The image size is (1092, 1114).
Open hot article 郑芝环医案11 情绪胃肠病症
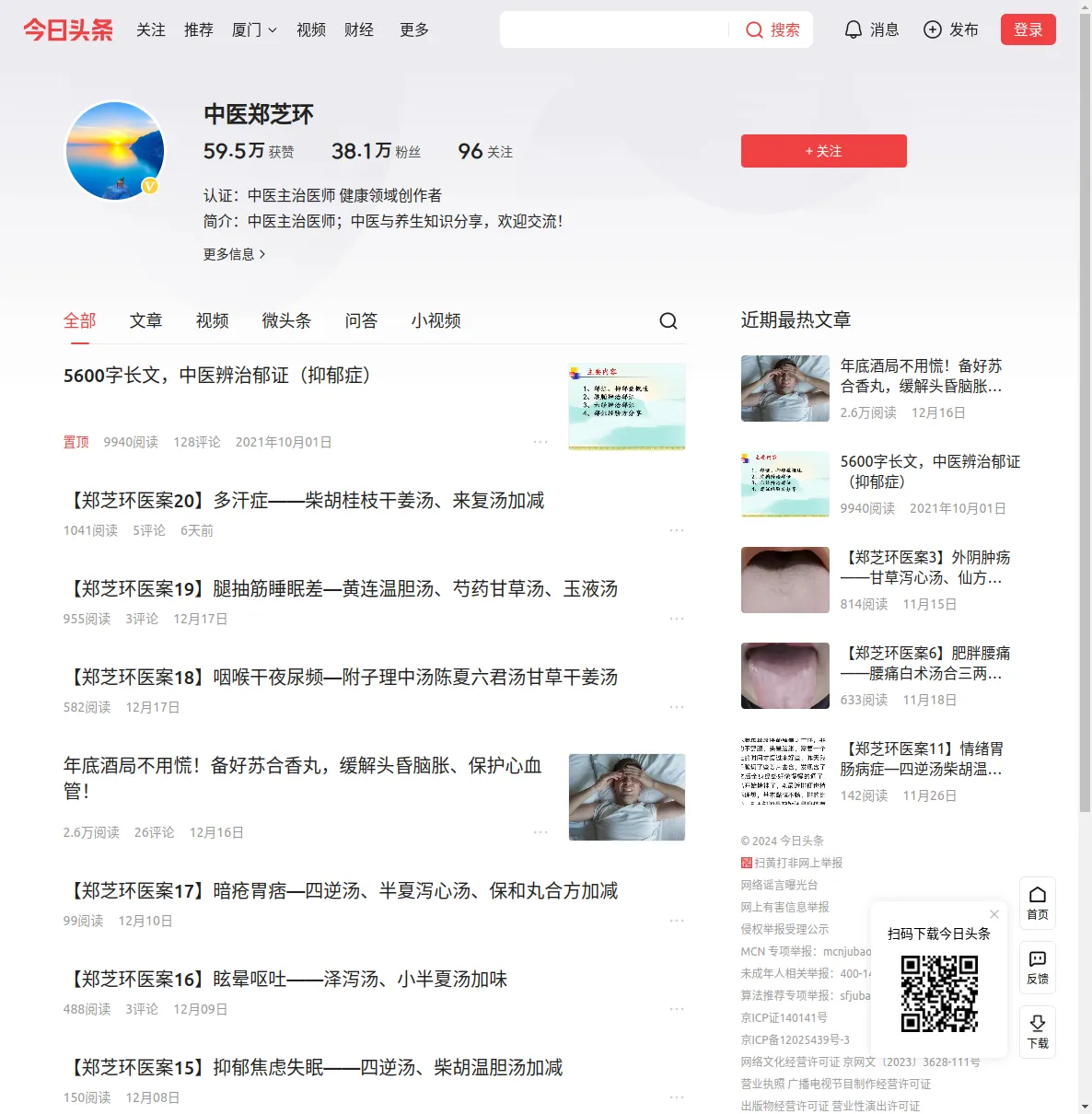click(923, 760)
